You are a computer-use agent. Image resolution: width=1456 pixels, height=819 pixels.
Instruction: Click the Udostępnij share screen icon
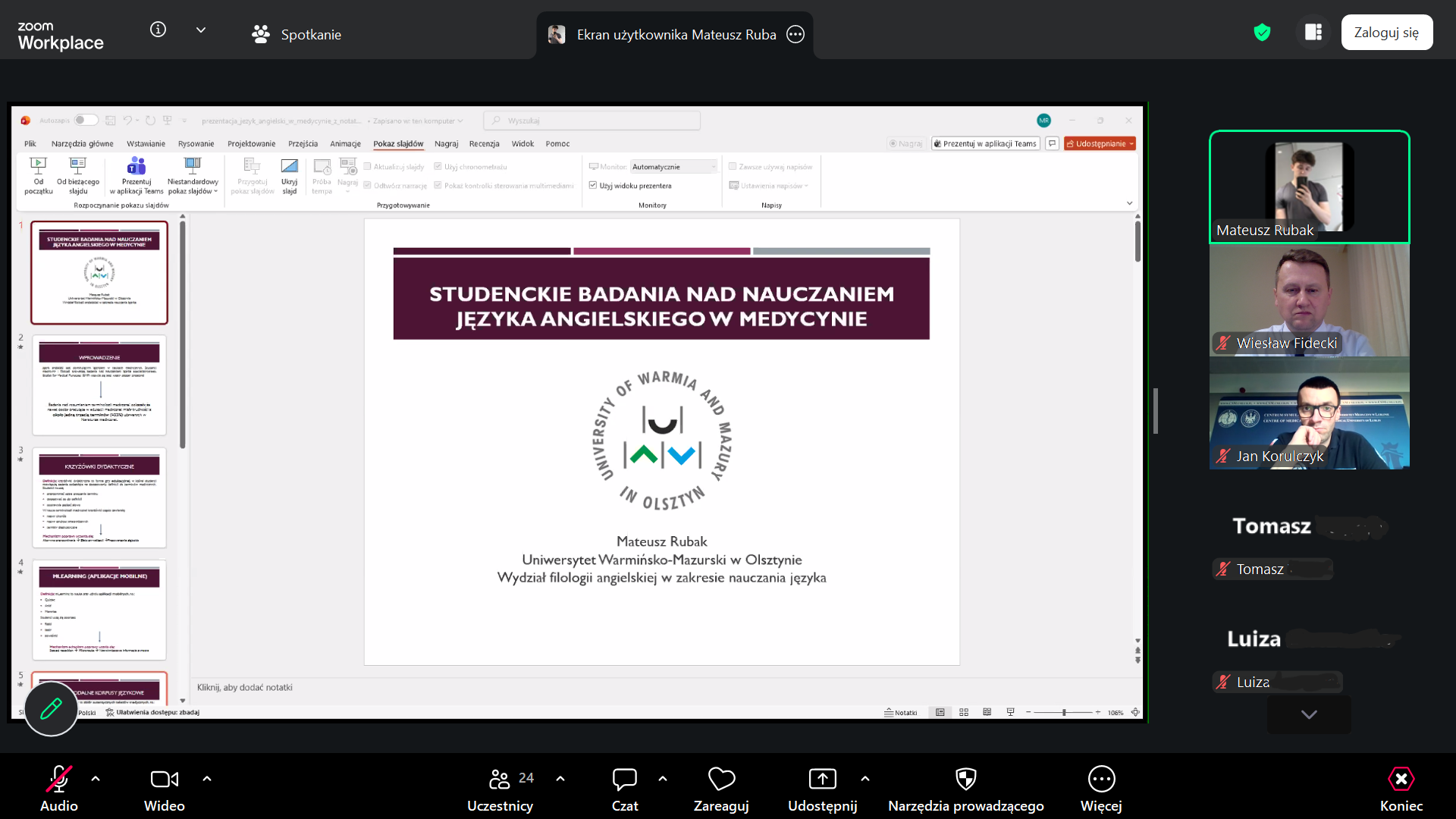click(822, 780)
